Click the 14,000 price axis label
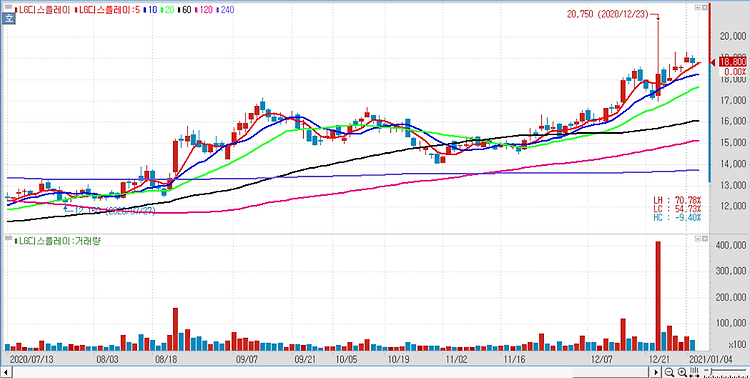 (732, 164)
